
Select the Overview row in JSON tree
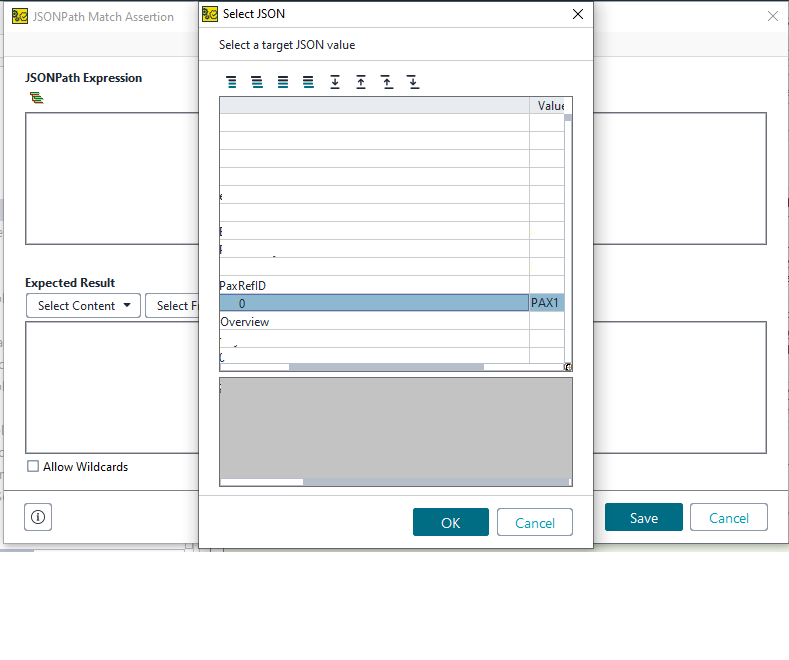pyautogui.click(x=374, y=321)
